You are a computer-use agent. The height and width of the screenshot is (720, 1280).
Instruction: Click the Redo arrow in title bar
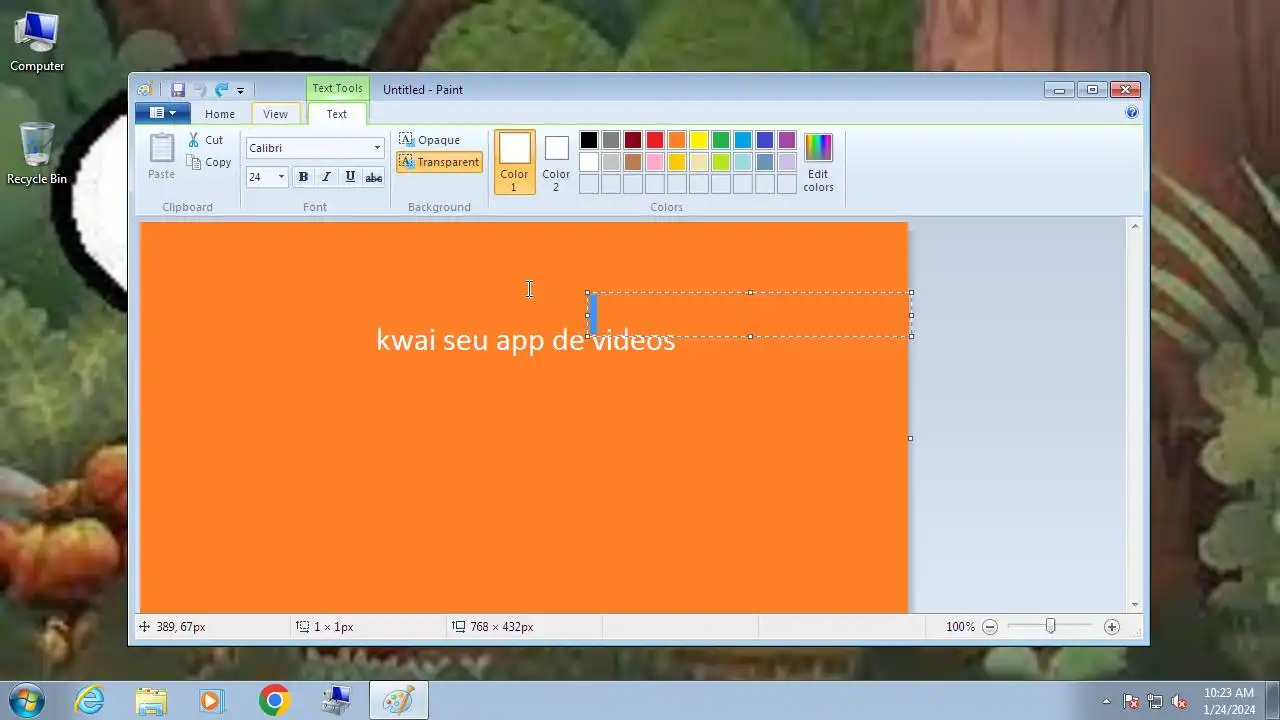click(222, 89)
